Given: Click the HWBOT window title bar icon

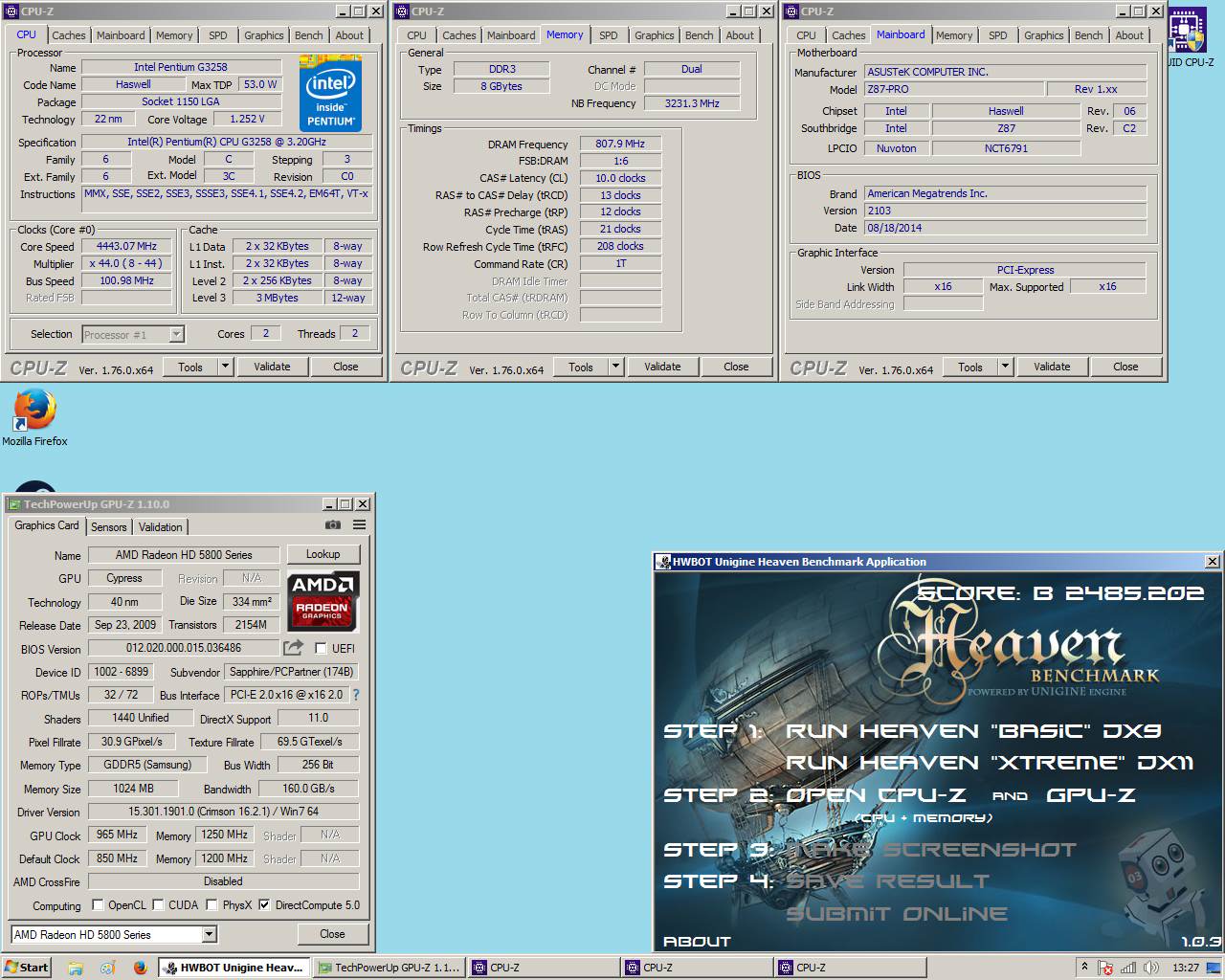Looking at the screenshot, I should point(663,562).
